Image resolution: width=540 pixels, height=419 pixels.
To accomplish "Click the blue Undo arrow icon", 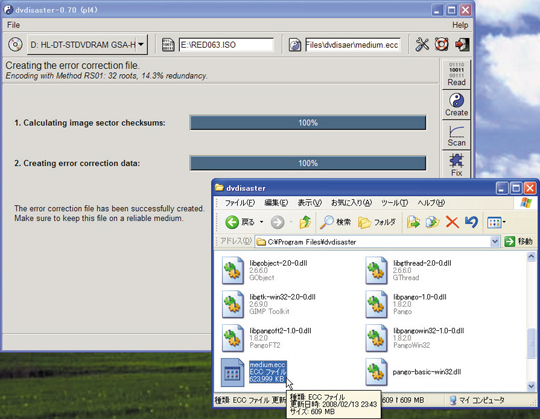I will (471, 222).
